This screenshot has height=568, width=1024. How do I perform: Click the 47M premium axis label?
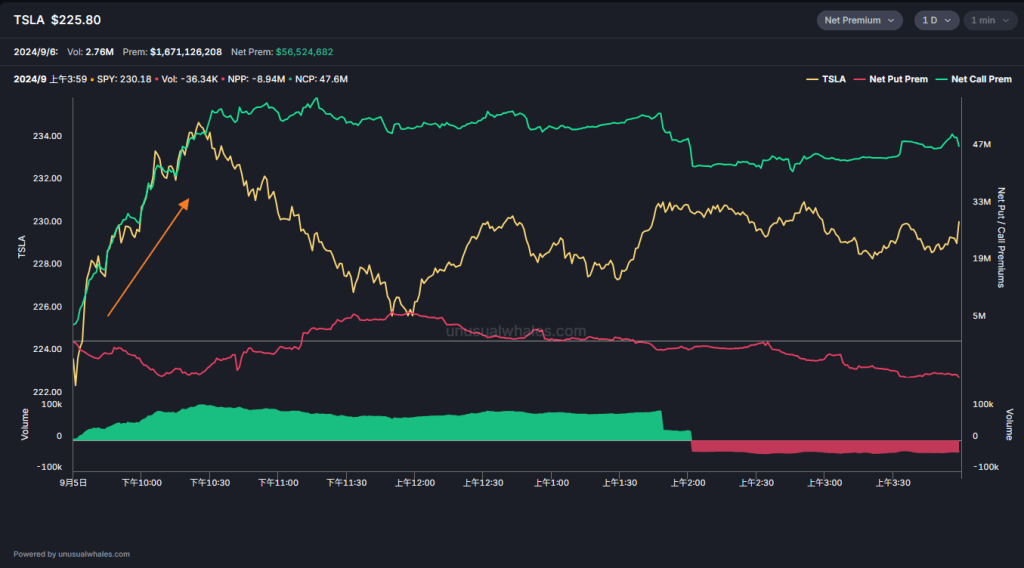[x=981, y=145]
